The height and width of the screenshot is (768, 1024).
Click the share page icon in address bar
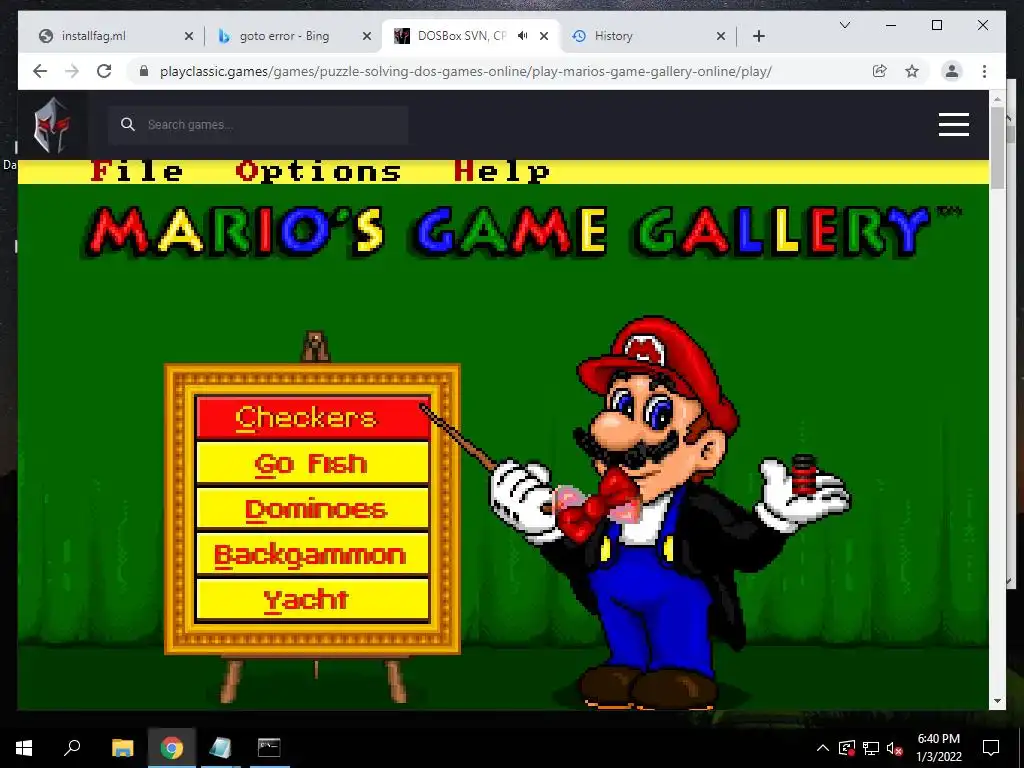pos(880,71)
